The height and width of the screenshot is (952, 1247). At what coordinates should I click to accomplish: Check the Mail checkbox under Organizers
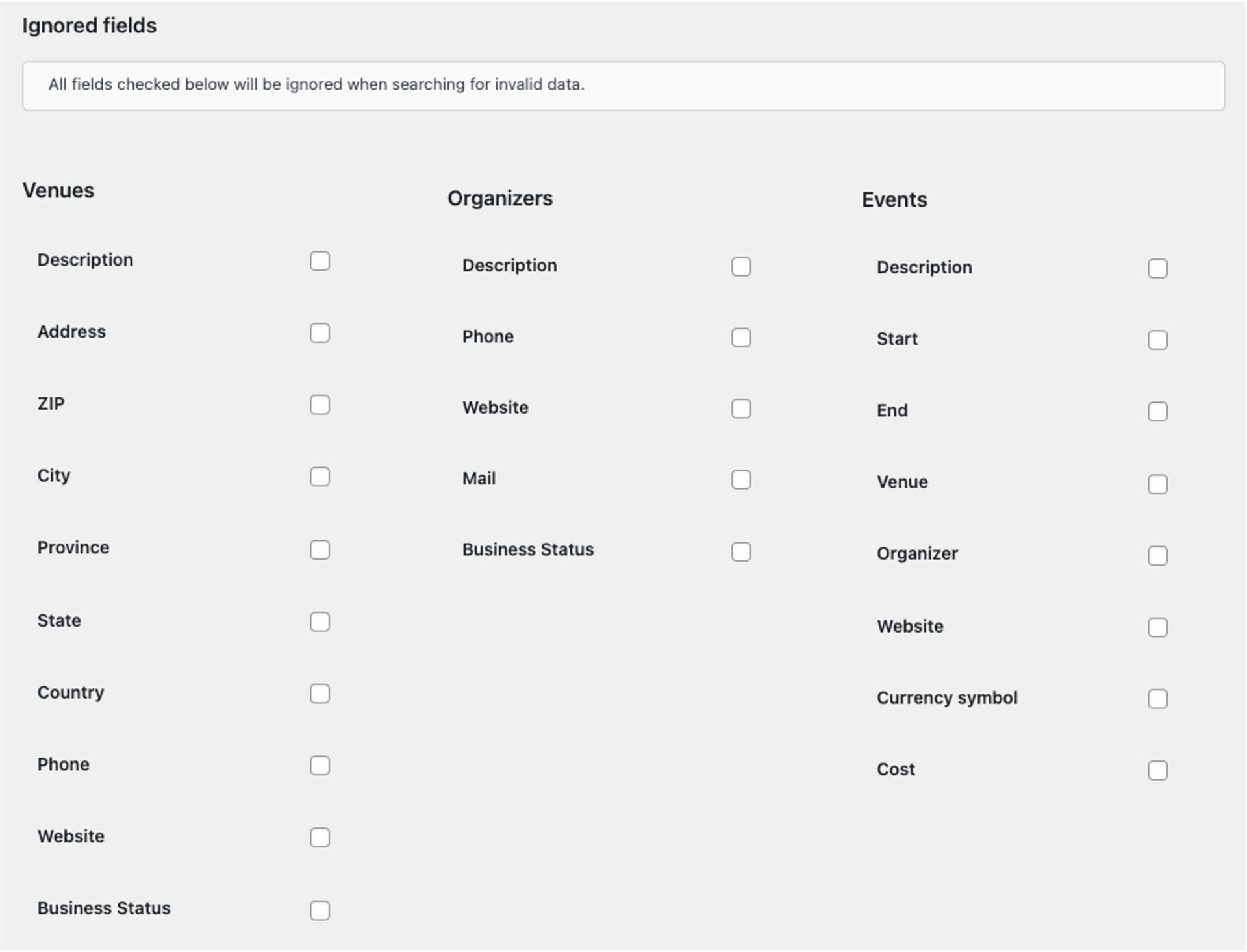click(x=741, y=479)
